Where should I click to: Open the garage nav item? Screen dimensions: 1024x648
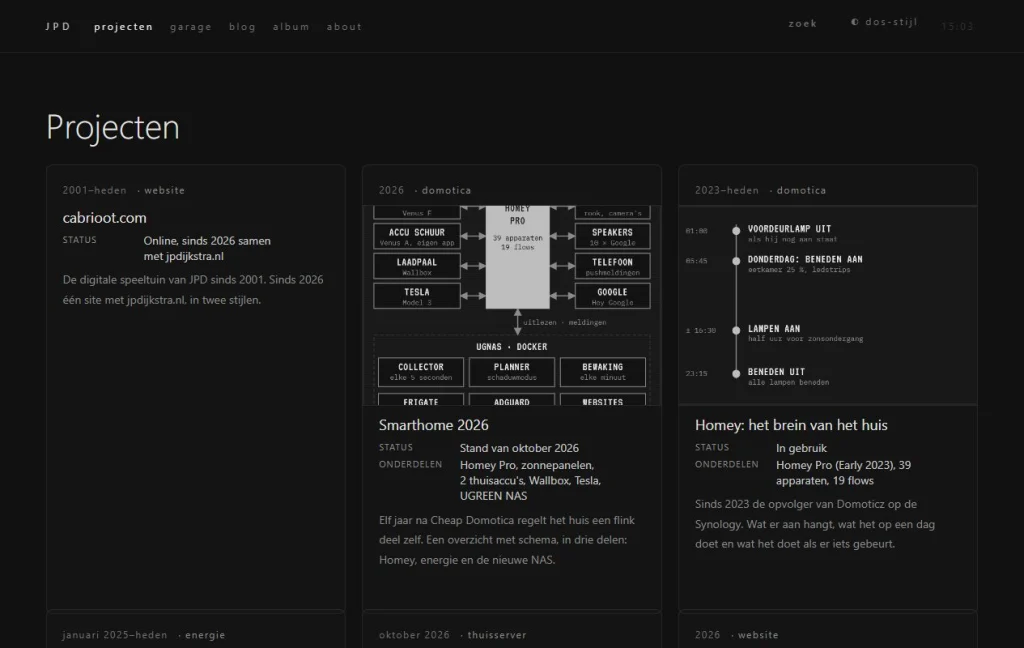(191, 27)
